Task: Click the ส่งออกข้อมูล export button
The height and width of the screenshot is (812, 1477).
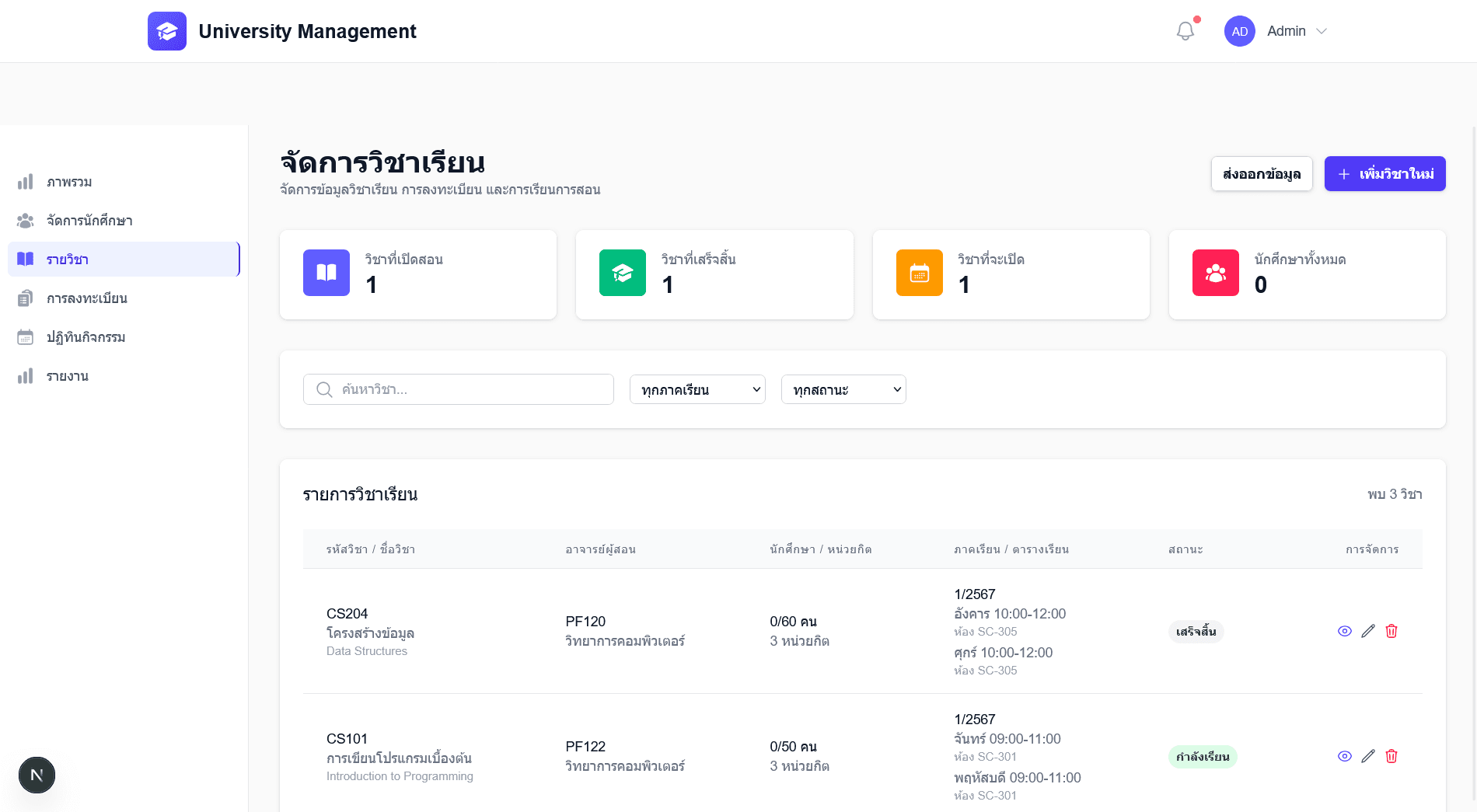Action: click(1261, 173)
